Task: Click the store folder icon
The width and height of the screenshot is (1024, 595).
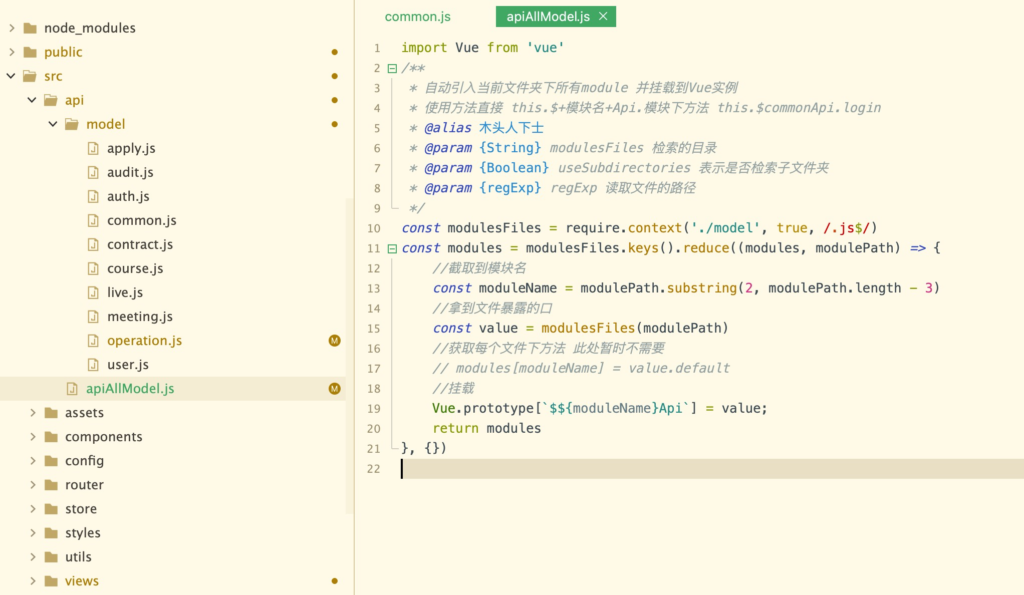Action: click(51, 509)
